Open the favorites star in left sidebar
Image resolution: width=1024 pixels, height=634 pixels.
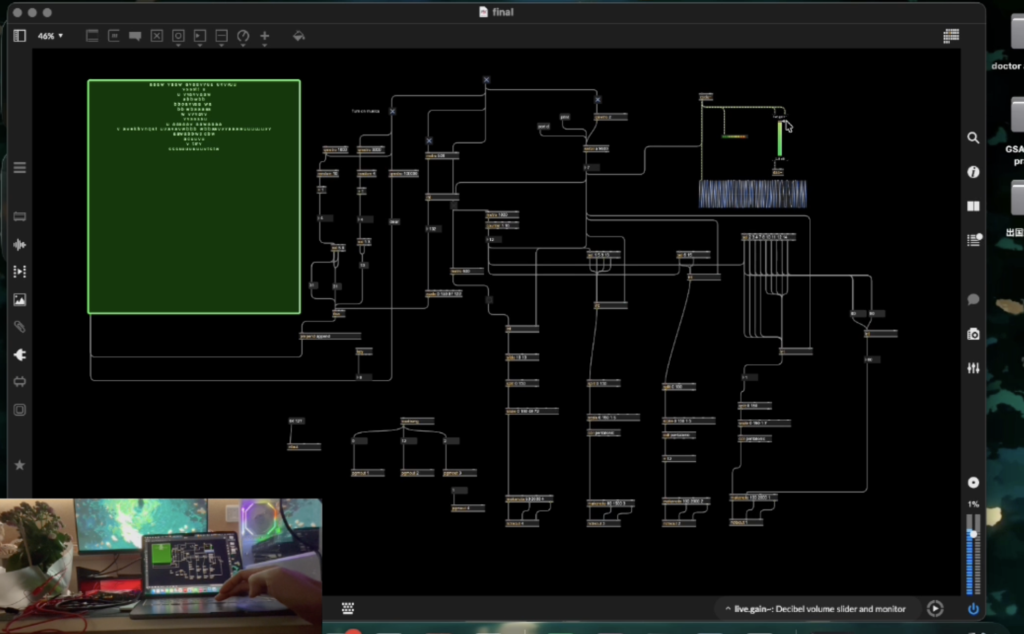pyautogui.click(x=20, y=465)
